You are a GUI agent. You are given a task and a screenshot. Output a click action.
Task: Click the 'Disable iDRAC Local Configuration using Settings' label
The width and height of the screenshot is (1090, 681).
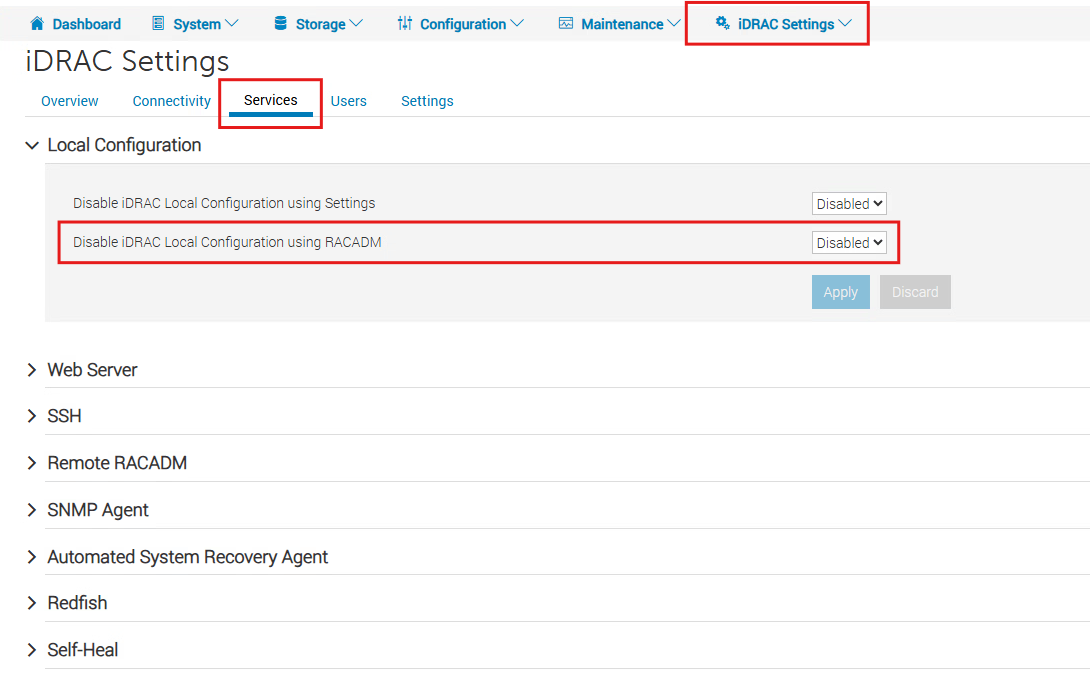tap(224, 204)
